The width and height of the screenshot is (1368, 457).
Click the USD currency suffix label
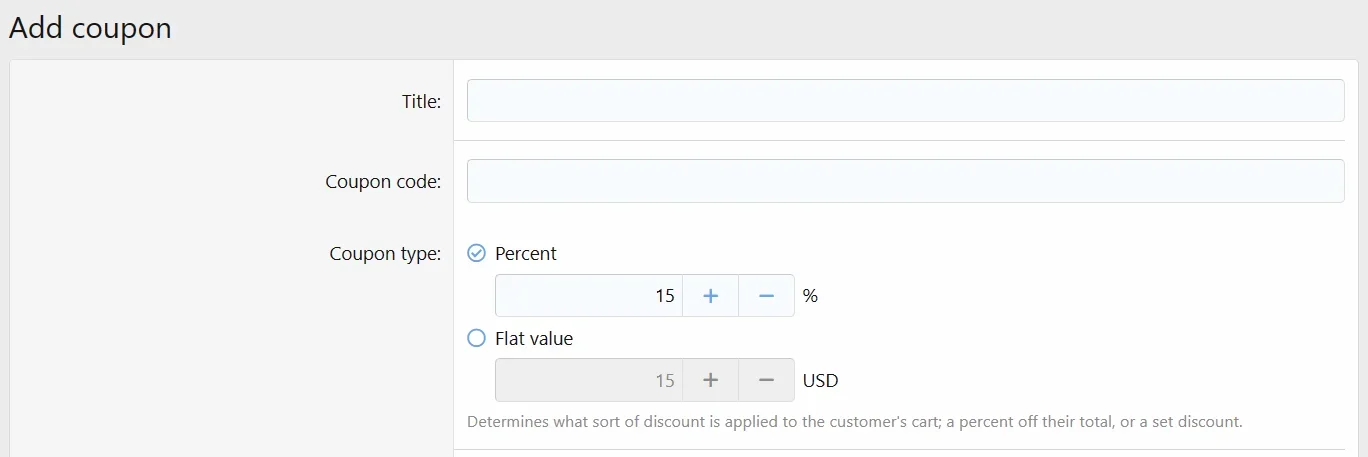point(821,380)
